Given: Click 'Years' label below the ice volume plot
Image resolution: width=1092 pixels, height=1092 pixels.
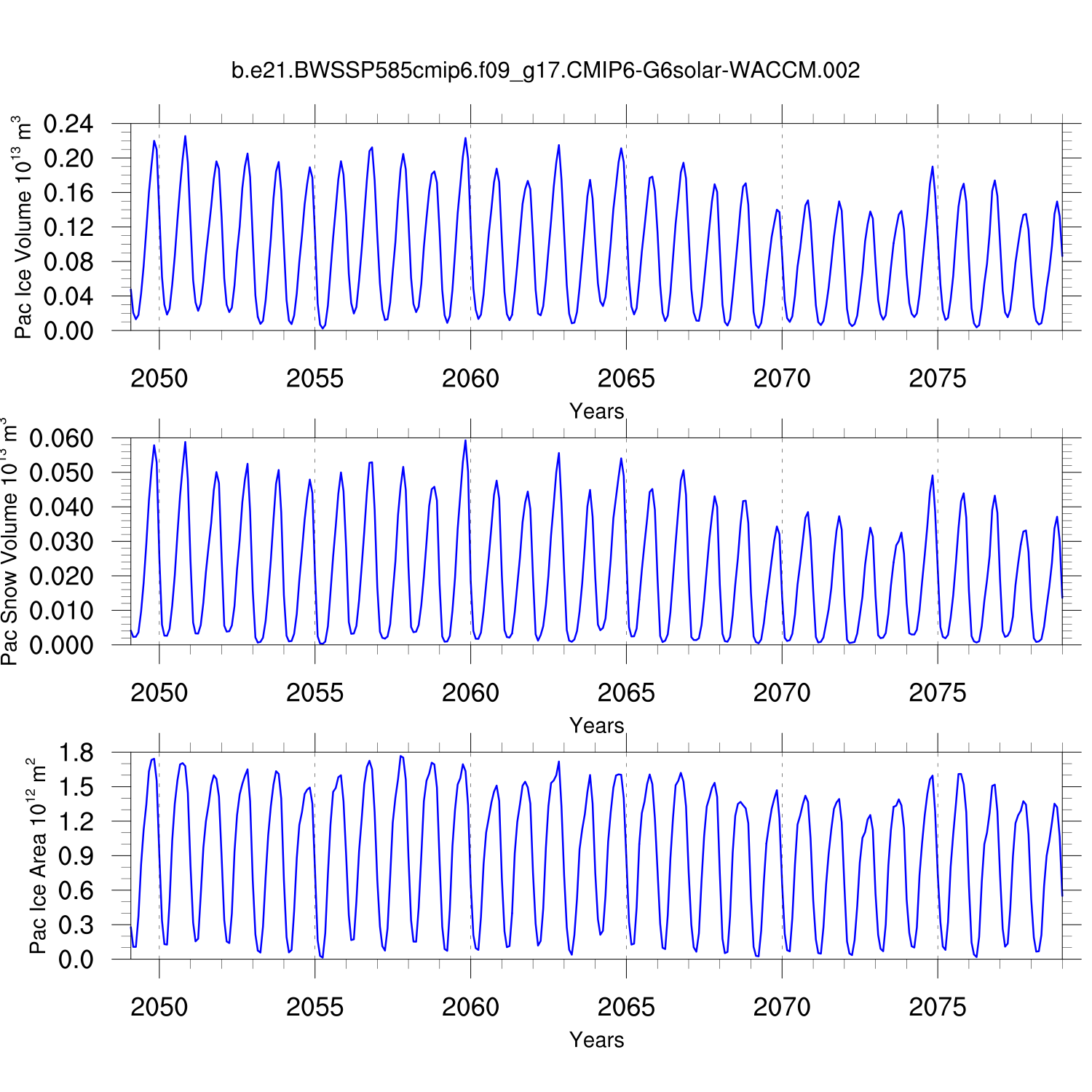Looking at the screenshot, I should coord(596,411).
